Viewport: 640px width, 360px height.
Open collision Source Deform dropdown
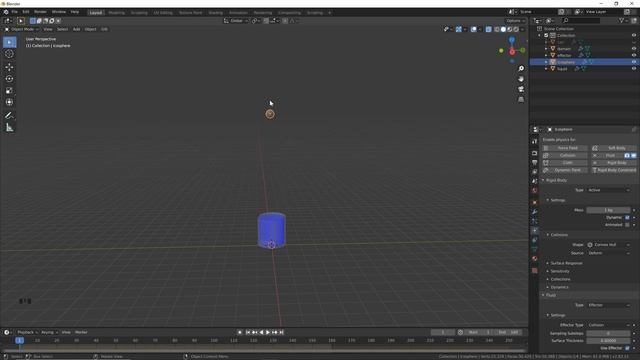[x=609, y=253]
